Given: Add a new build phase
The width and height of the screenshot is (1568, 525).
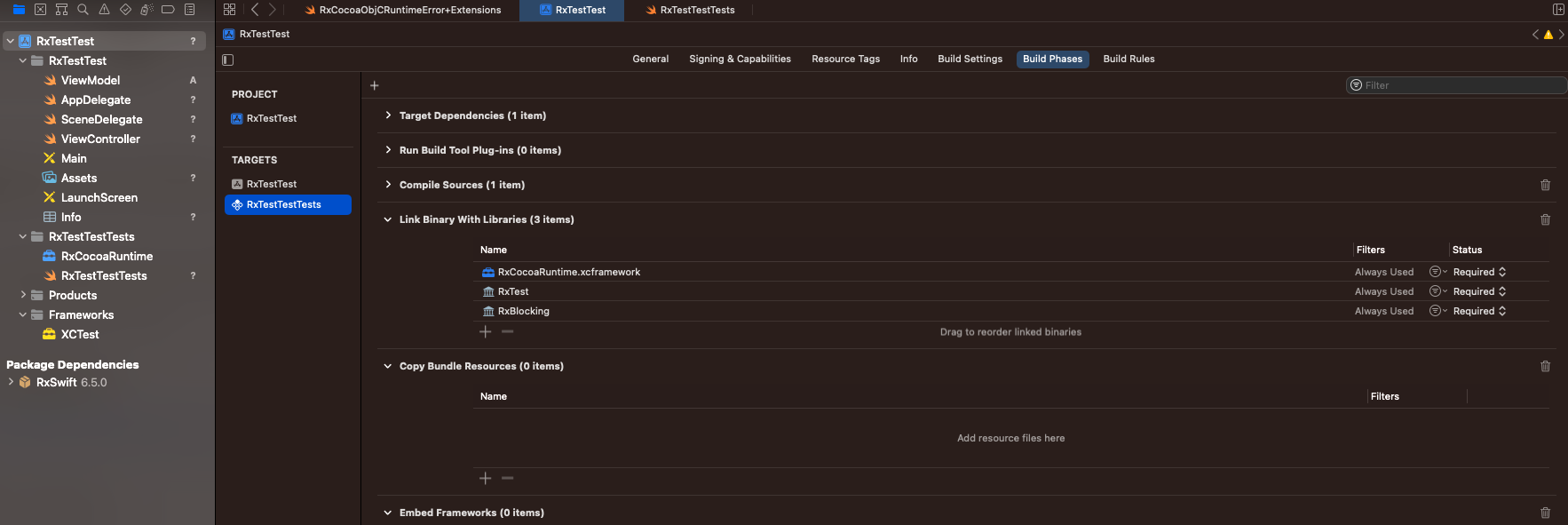Looking at the screenshot, I should pyautogui.click(x=375, y=86).
